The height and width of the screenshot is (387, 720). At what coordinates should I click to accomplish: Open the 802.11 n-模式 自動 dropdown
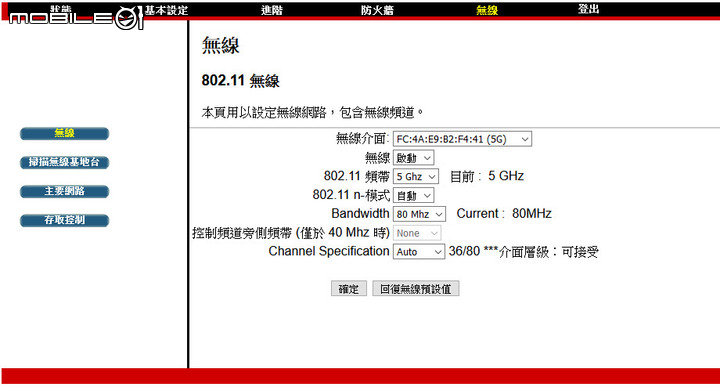tap(413, 196)
